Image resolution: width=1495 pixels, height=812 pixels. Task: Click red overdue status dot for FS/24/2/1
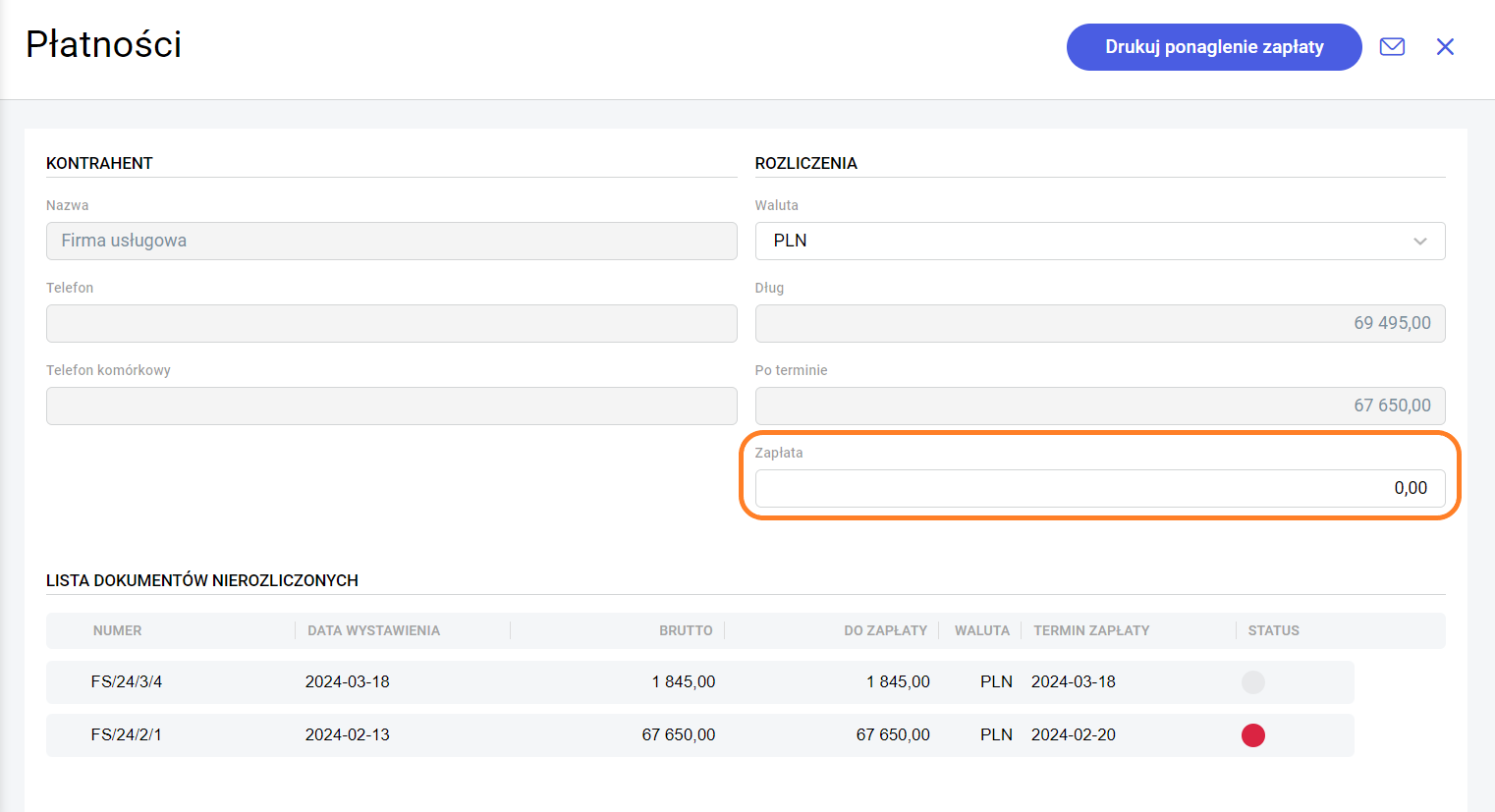pyautogui.click(x=1252, y=734)
